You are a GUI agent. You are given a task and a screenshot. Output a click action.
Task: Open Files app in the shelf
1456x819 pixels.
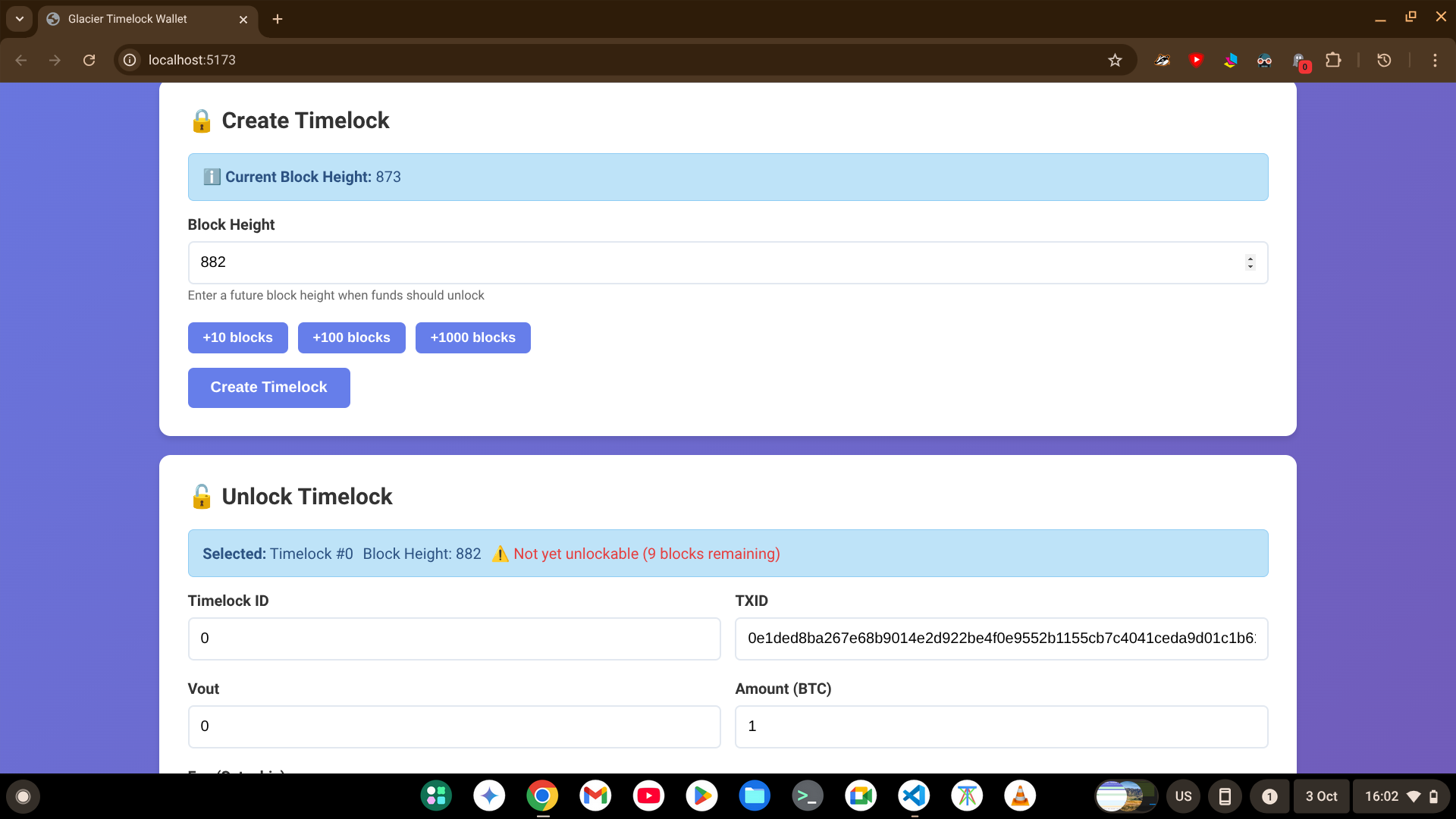pos(755,795)
